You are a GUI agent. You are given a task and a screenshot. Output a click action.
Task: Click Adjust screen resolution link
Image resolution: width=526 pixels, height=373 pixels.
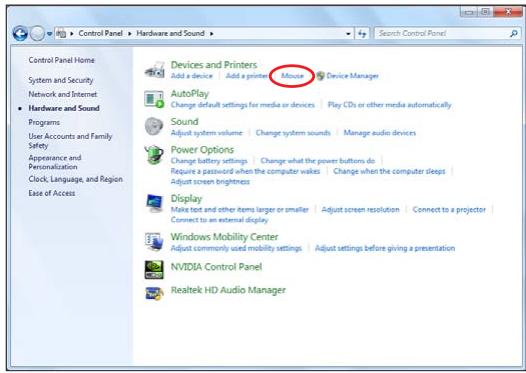pos(360,210)
